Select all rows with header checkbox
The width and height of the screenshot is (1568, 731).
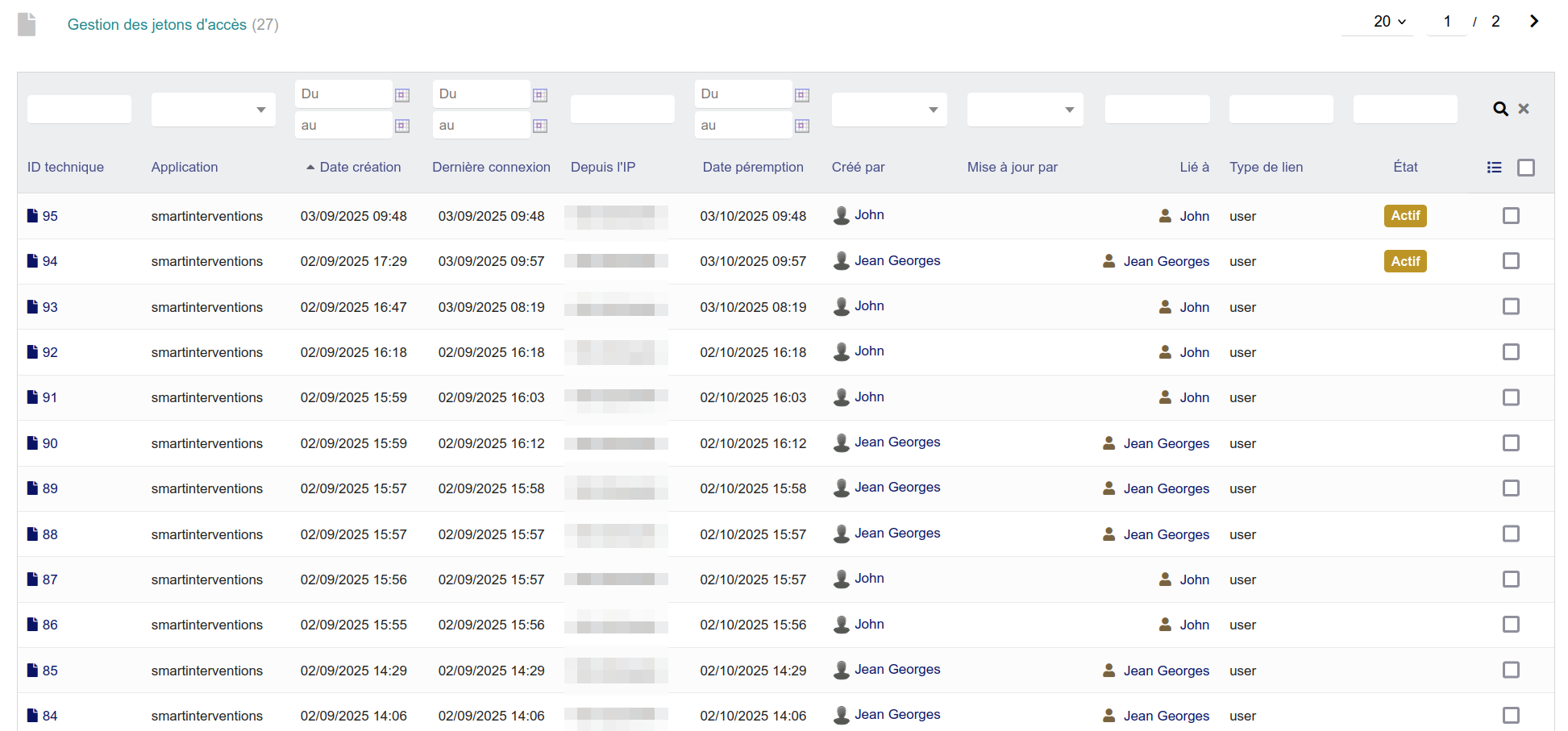click(x=1525, y=168)
